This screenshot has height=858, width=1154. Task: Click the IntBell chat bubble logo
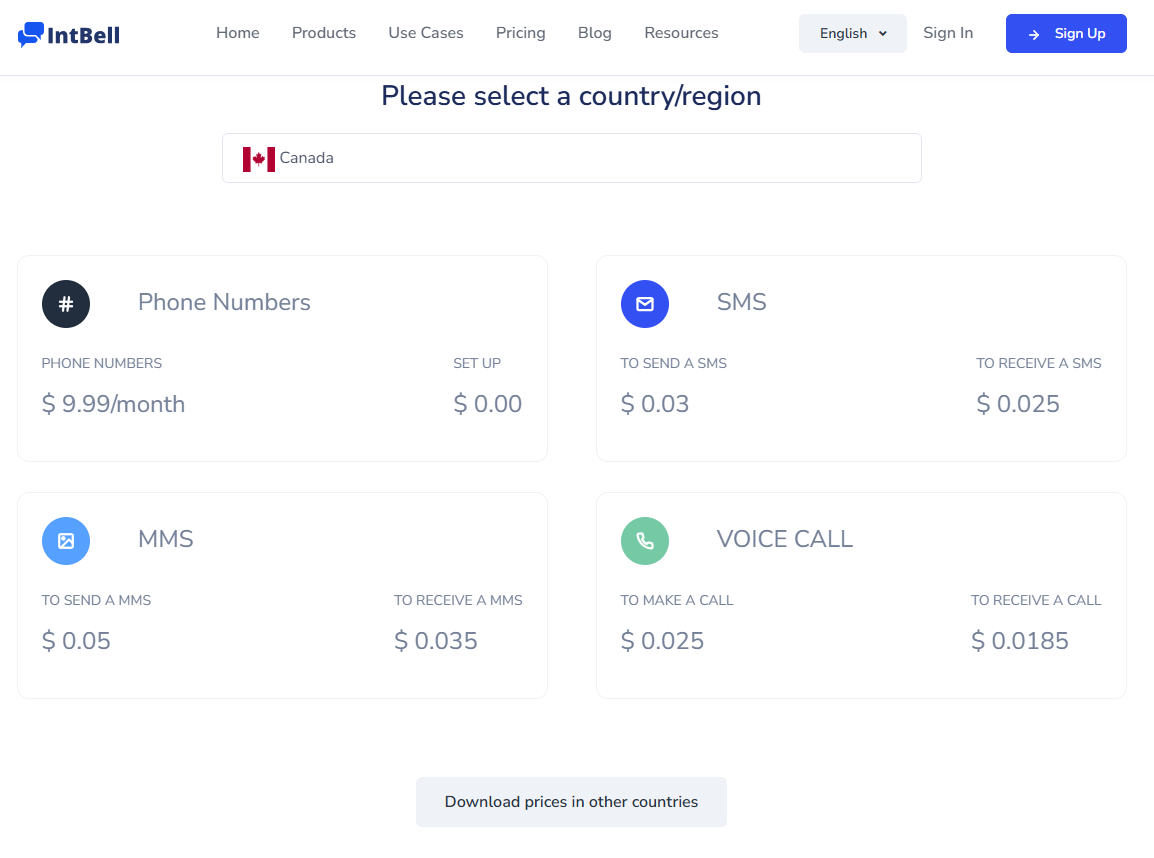[x=31, y=35]
